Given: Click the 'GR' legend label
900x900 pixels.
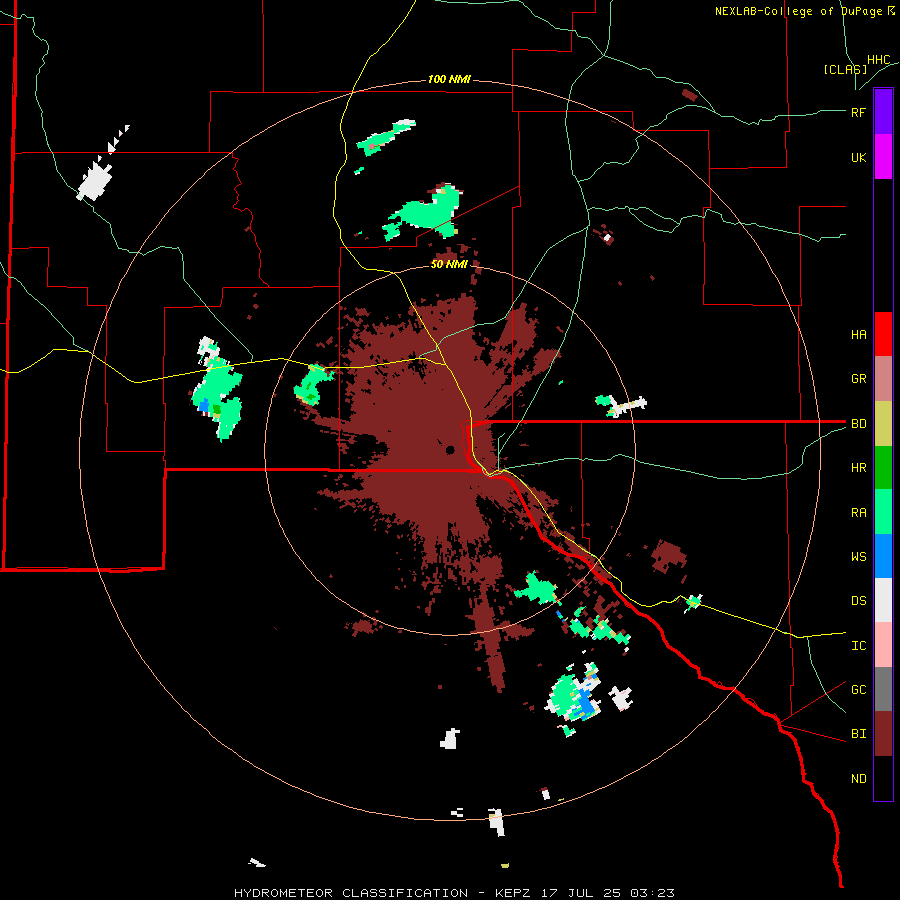Looking at the screenshot, I should pyautogui.click(x=858, y=379).
